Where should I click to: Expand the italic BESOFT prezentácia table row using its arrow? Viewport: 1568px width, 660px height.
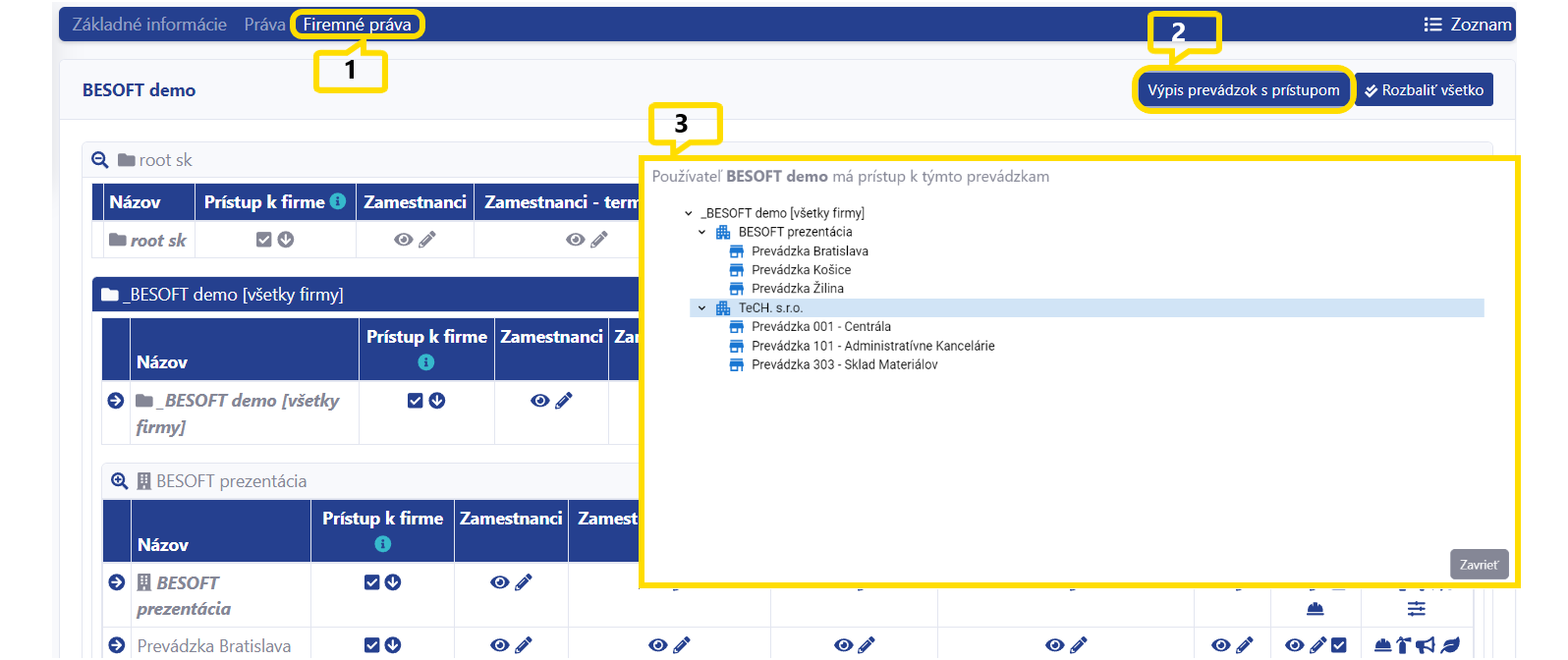click(117, 581)
